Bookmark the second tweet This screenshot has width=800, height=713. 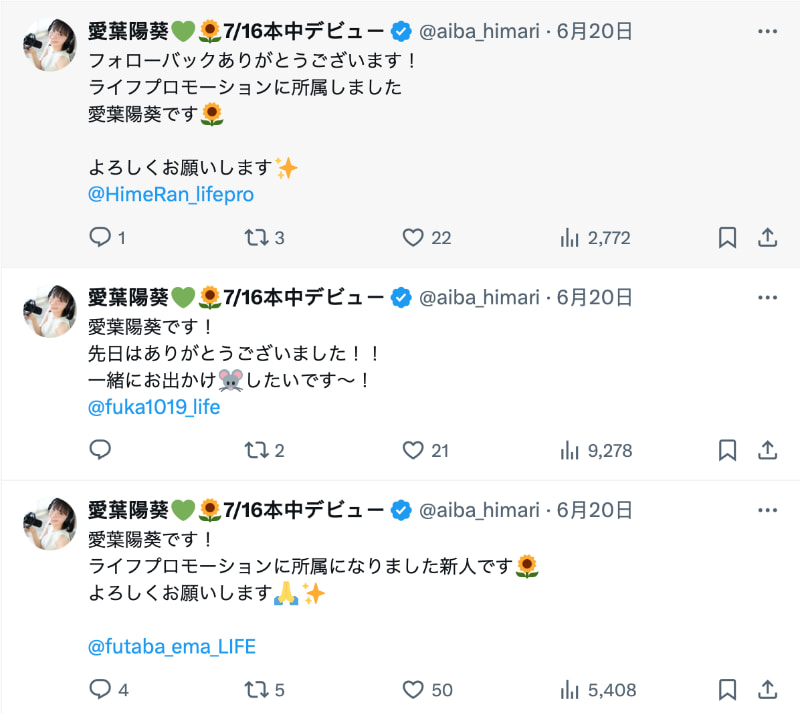(726, 450)
